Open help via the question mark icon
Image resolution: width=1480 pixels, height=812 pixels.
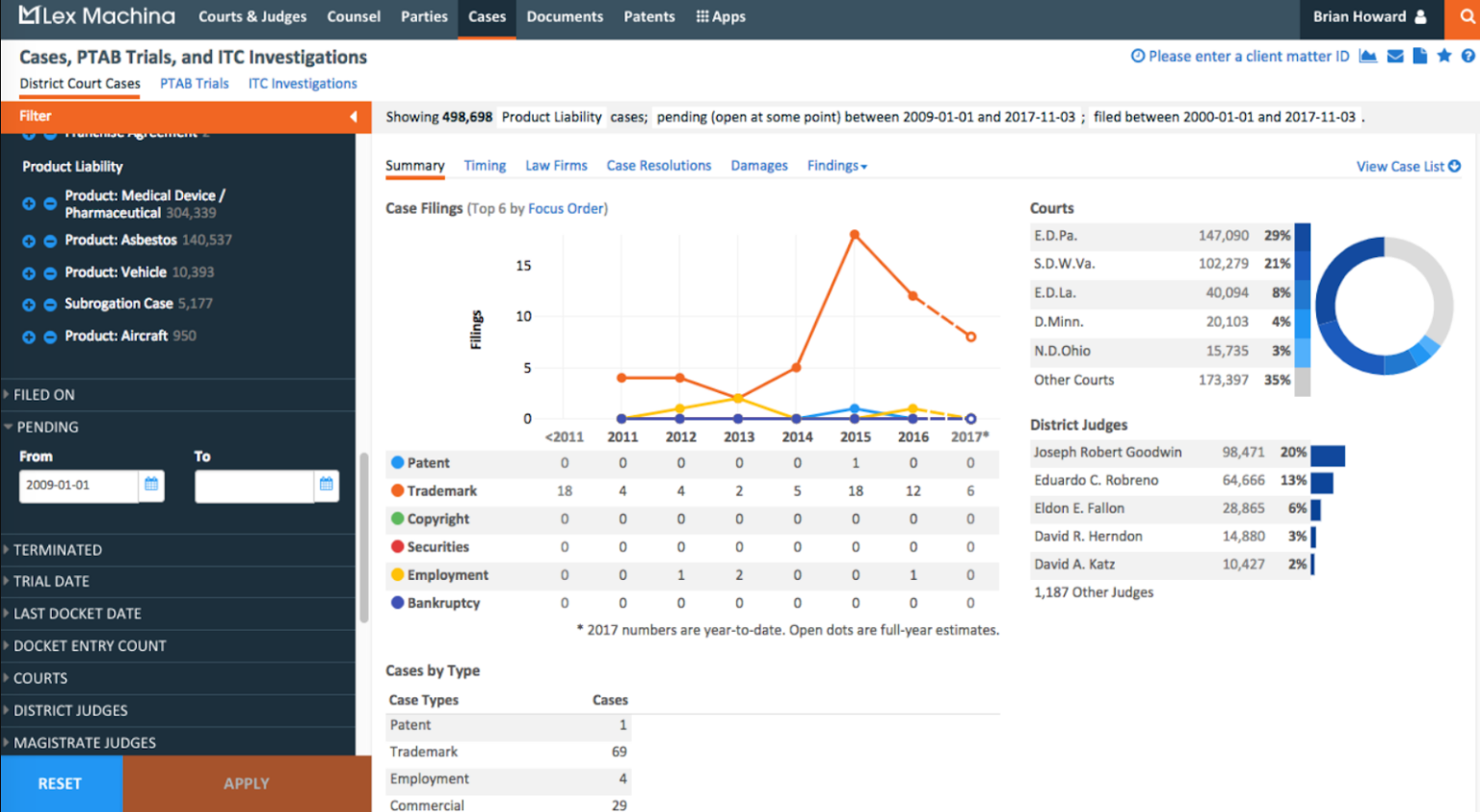(x=1468, y=56)
